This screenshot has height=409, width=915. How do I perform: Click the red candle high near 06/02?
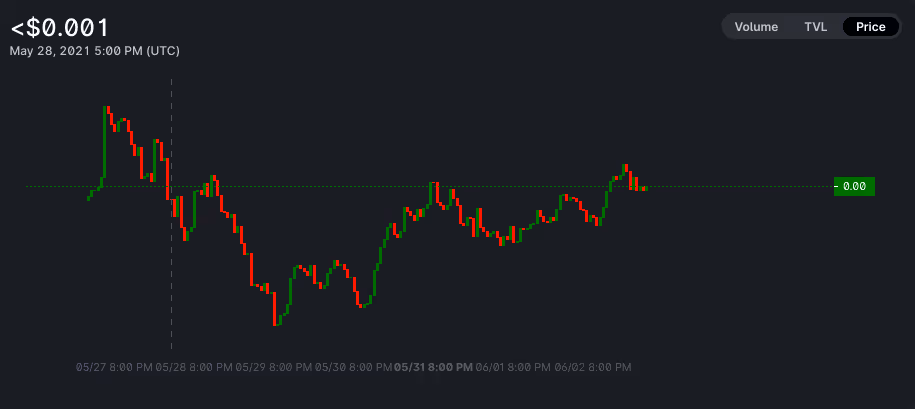click(627, 169)
